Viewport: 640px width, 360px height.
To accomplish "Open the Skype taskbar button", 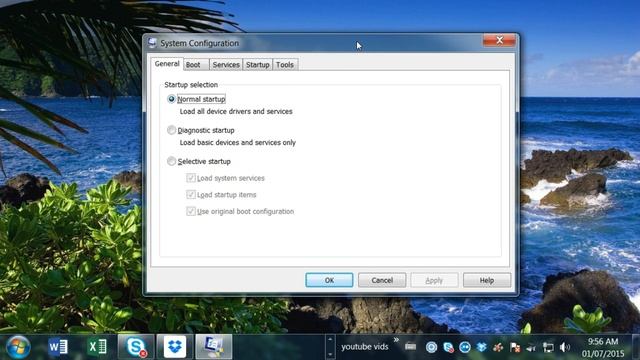I will pos(136,347).
